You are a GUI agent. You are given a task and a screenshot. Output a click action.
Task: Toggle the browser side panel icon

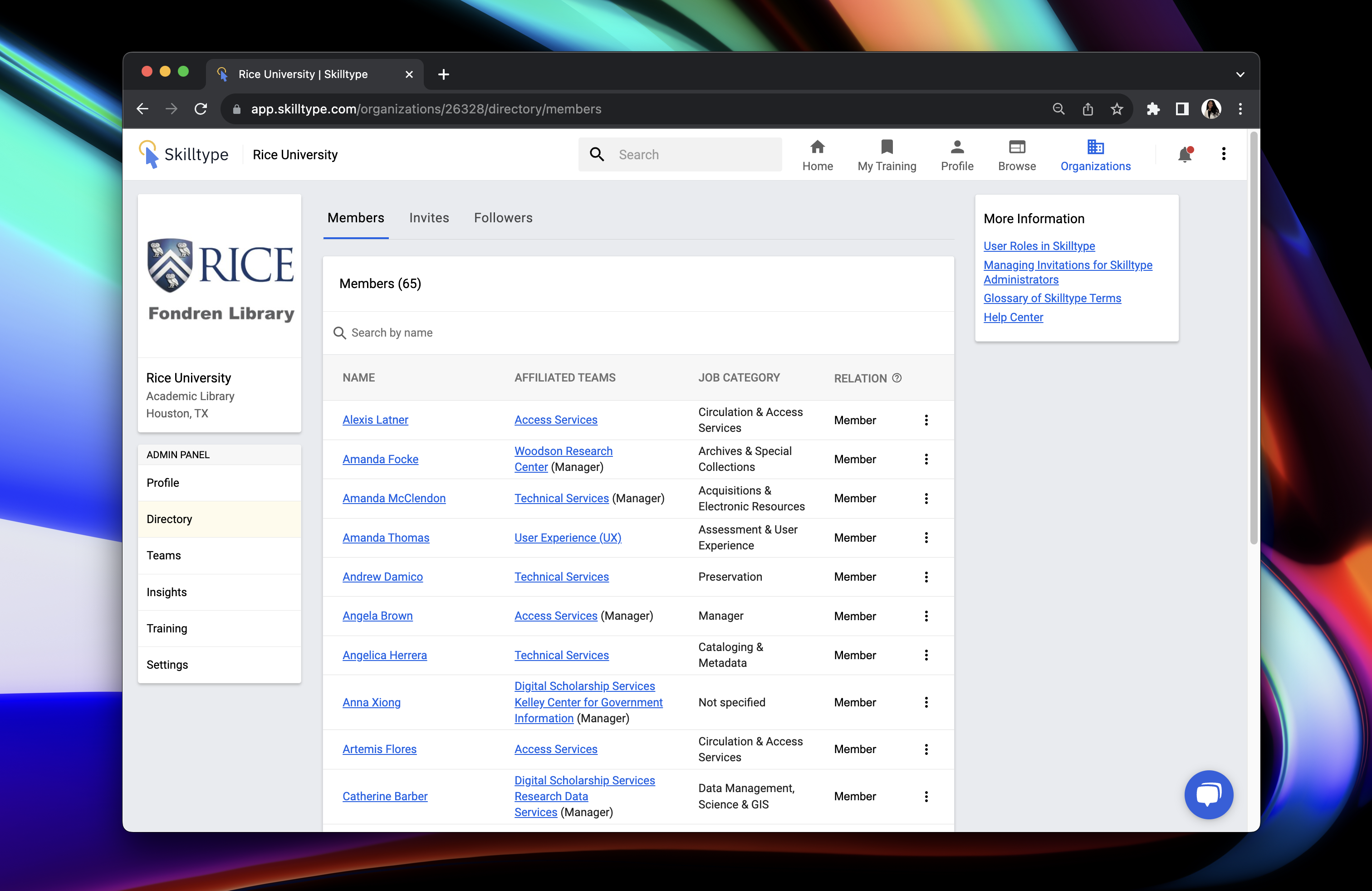pyautogui.click(x=1182, y=109)
